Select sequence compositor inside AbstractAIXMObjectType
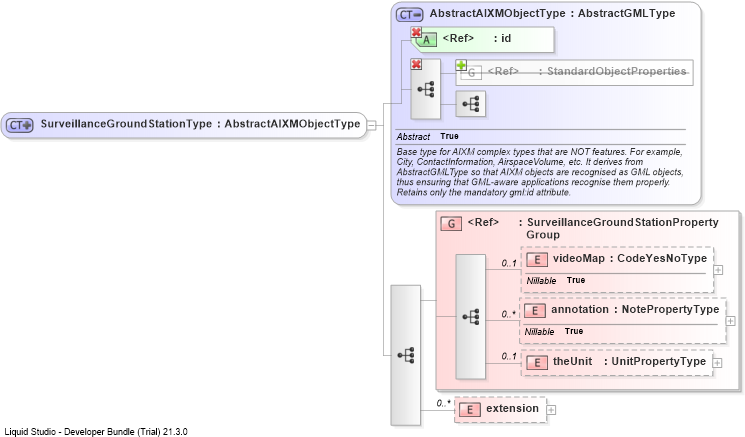 pyautogui.click(x=426, y=89)
